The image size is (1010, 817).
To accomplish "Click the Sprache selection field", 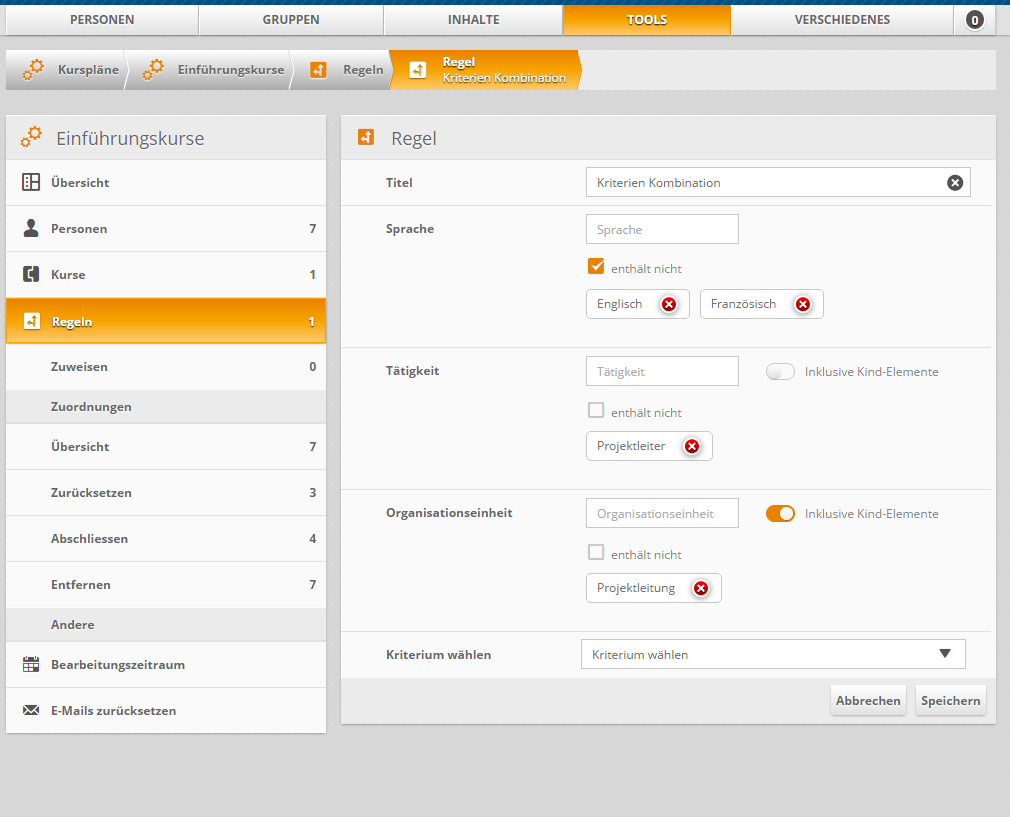I will pyautogui.click(x=662, y=229).
